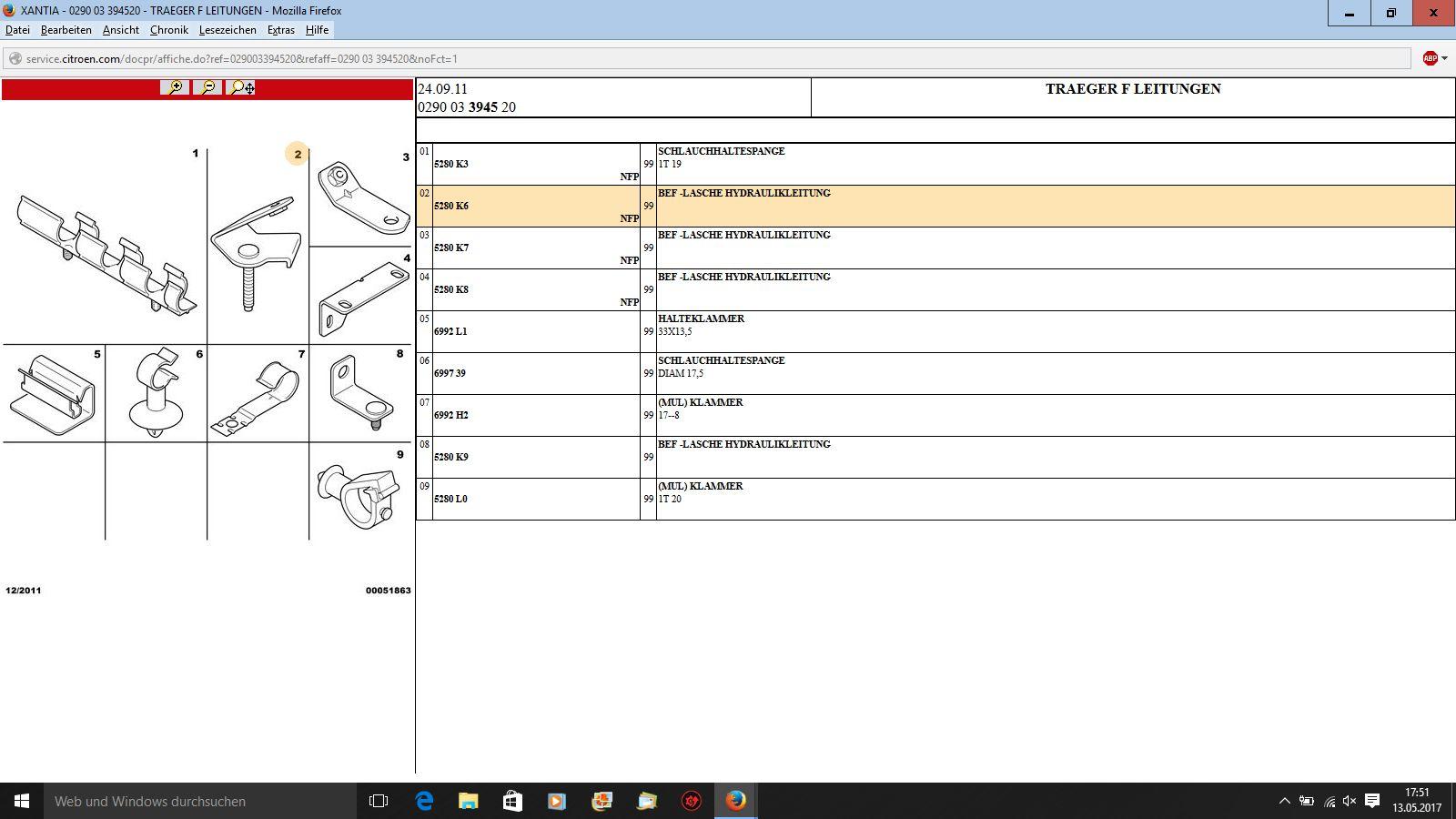1456x819 pixels.
Task: Open the media player taskbar icon
Action: [557, 801]
